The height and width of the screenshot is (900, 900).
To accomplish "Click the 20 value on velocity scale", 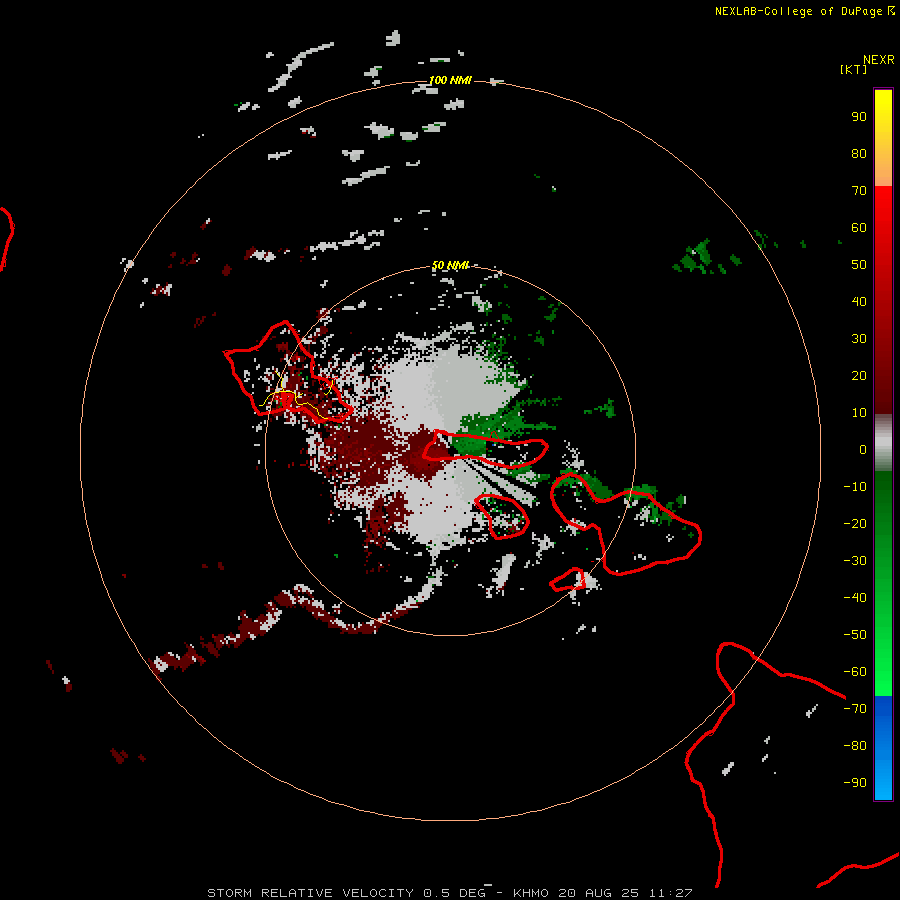I will point(859,376).
